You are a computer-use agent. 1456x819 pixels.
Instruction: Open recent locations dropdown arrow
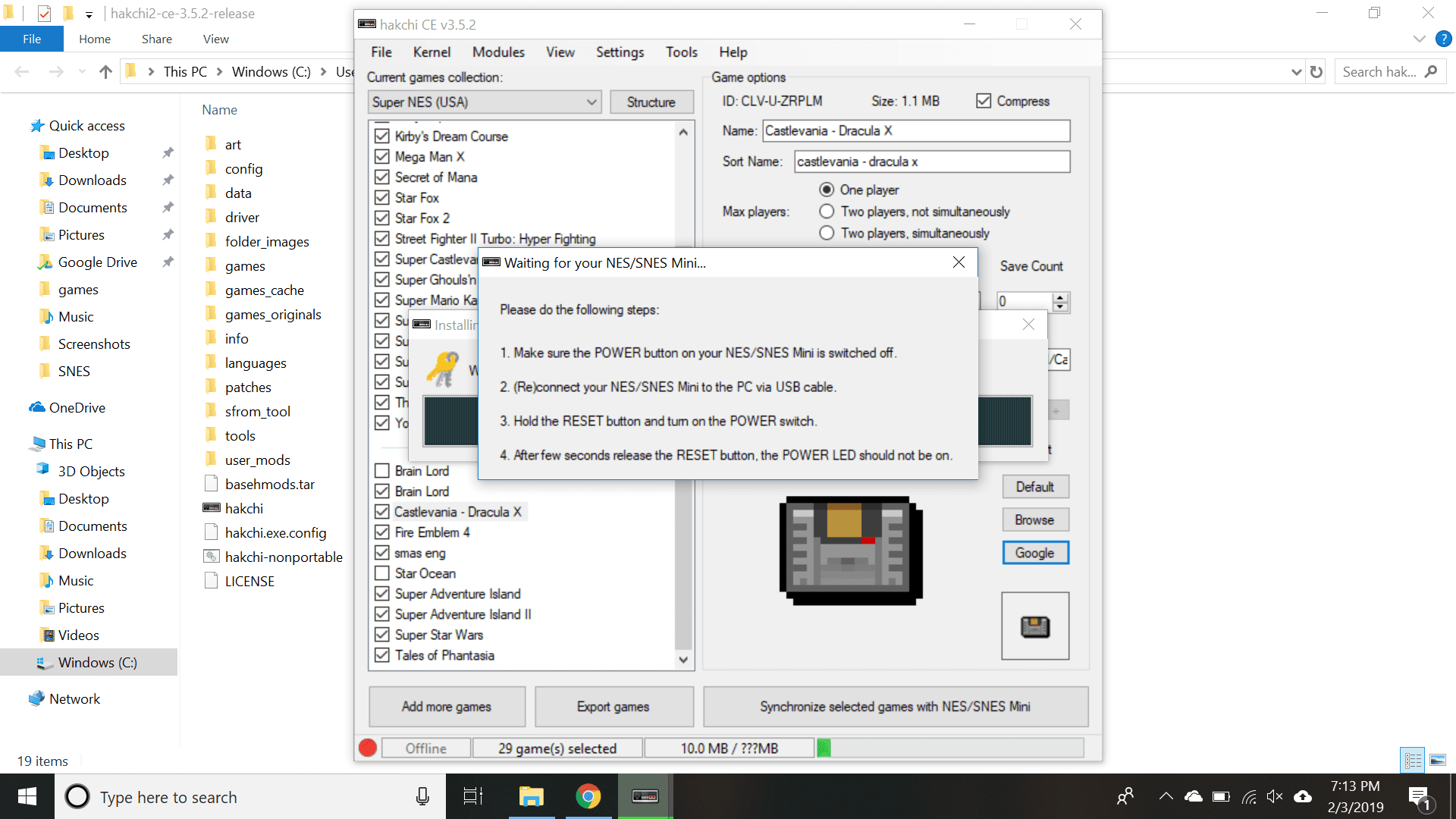[82, 72]
